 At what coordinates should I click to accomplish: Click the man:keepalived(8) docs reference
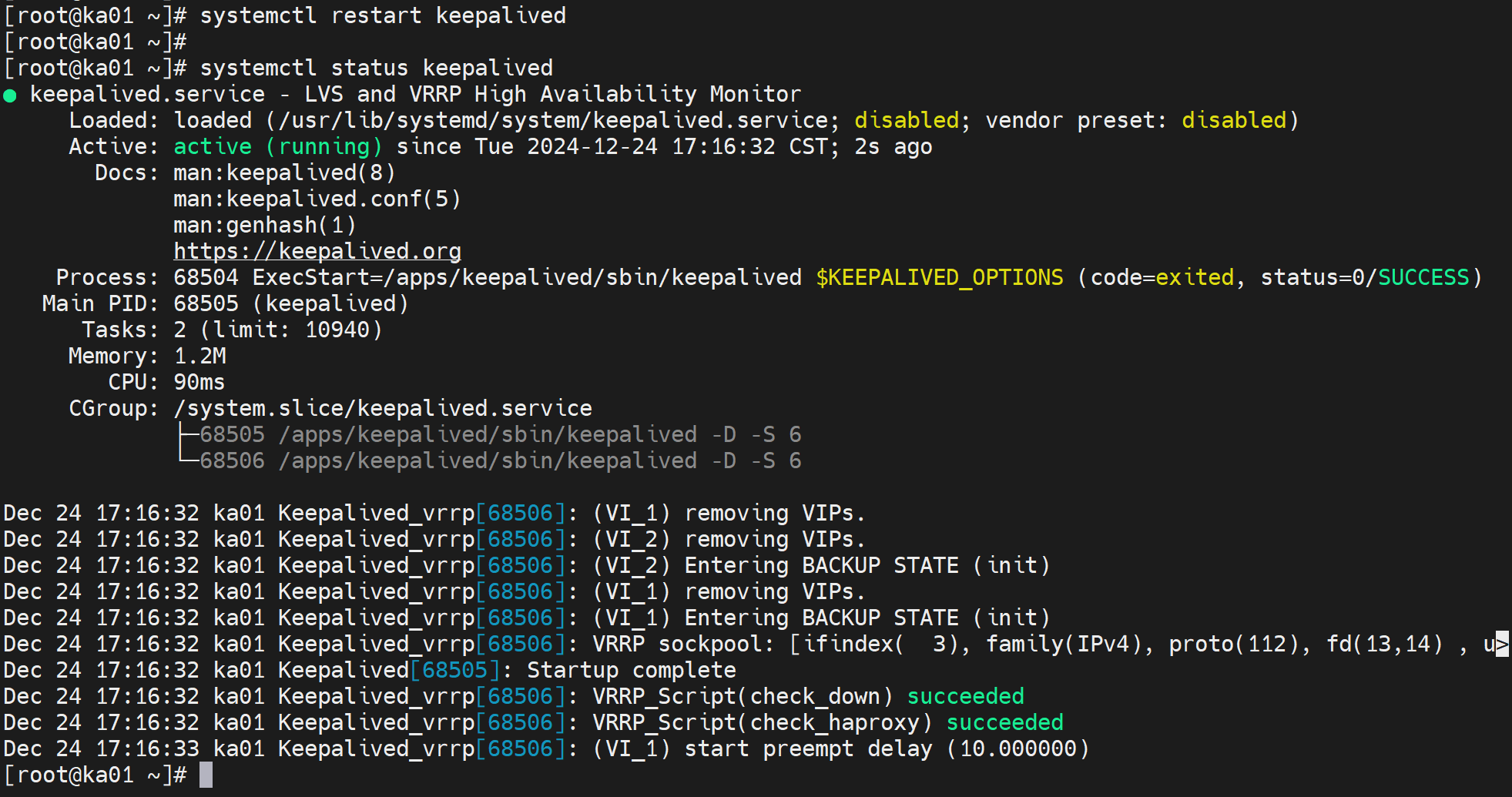(x=284, y=172)
